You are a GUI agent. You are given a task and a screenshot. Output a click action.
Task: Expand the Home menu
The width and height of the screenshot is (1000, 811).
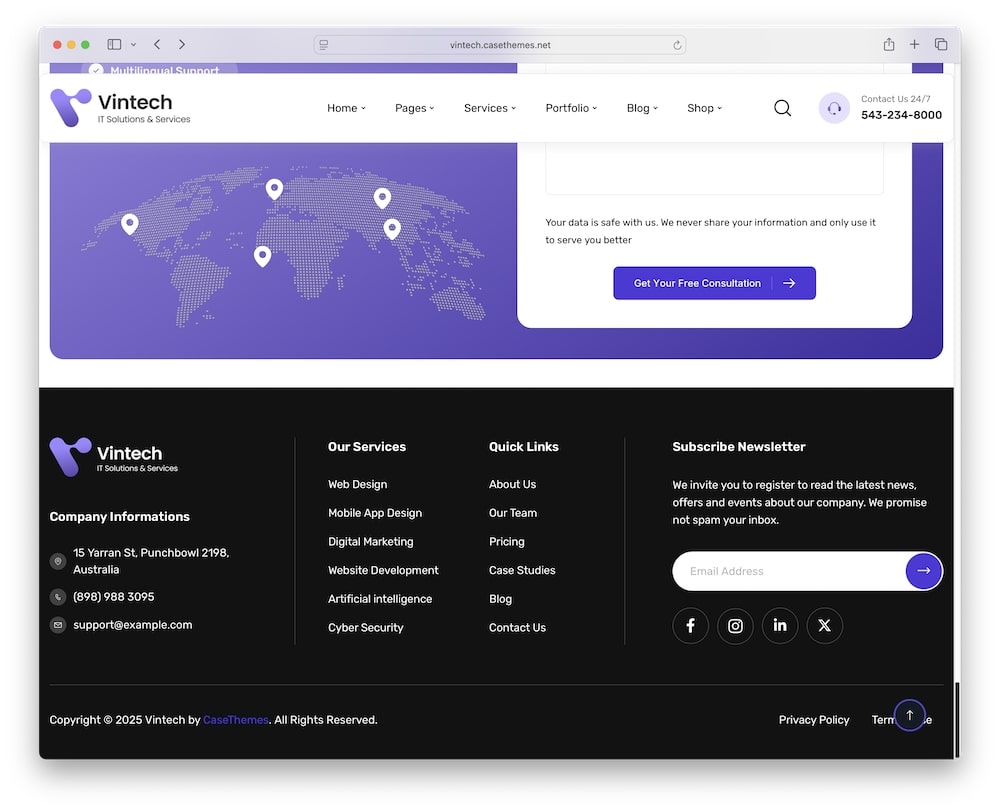click(x=346, y=108)
